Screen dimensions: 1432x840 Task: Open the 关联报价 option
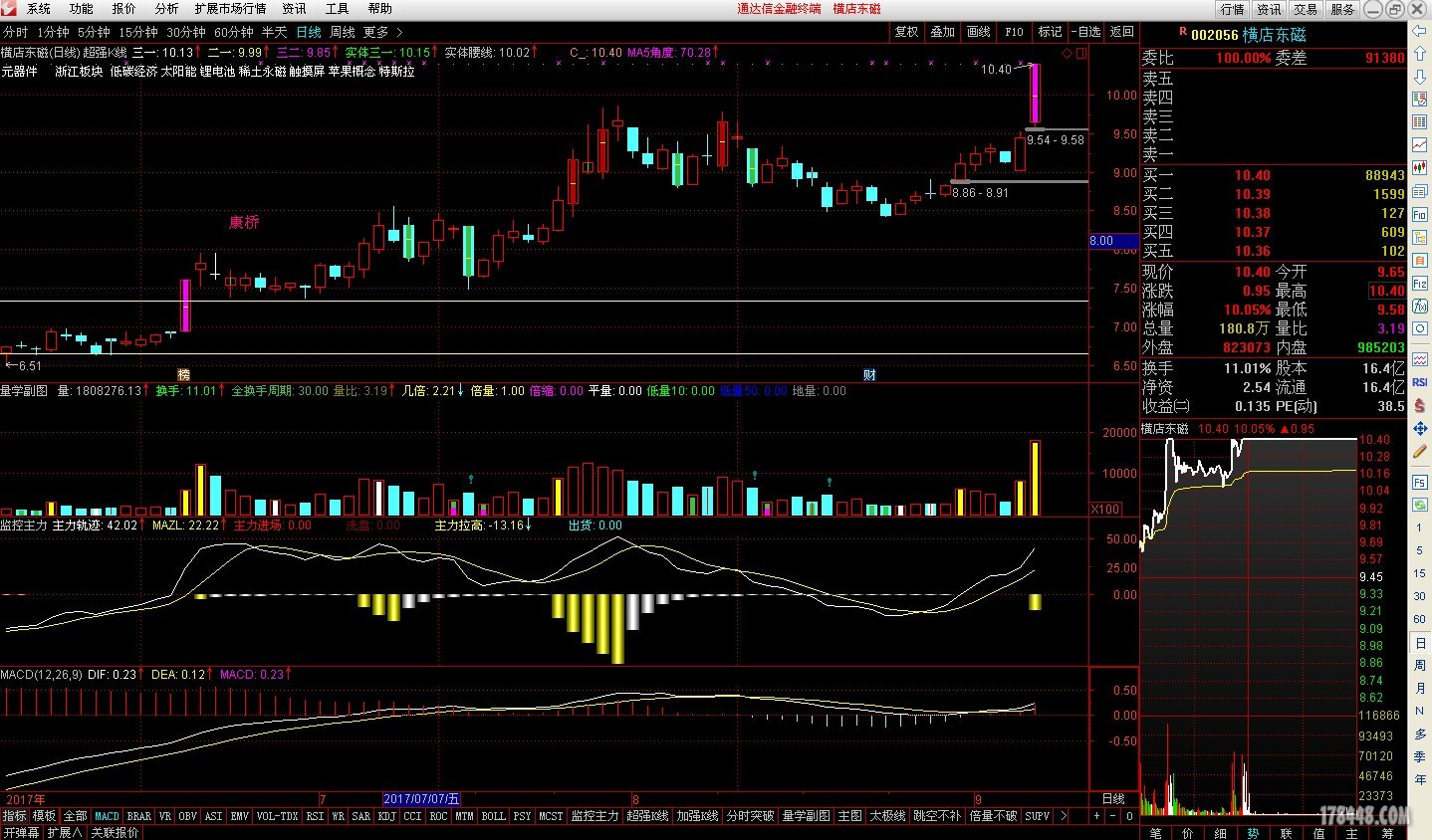click(116, 832)
